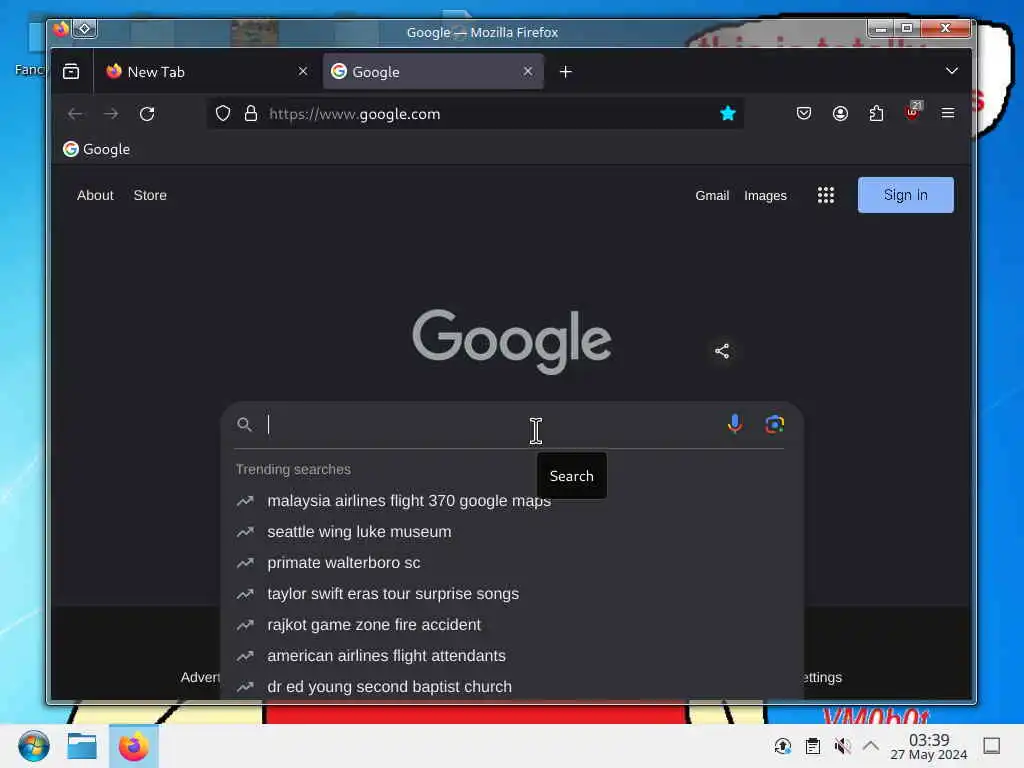Open the Firefox account icon
Viewport: 1024px width, 768px height.
840,114
